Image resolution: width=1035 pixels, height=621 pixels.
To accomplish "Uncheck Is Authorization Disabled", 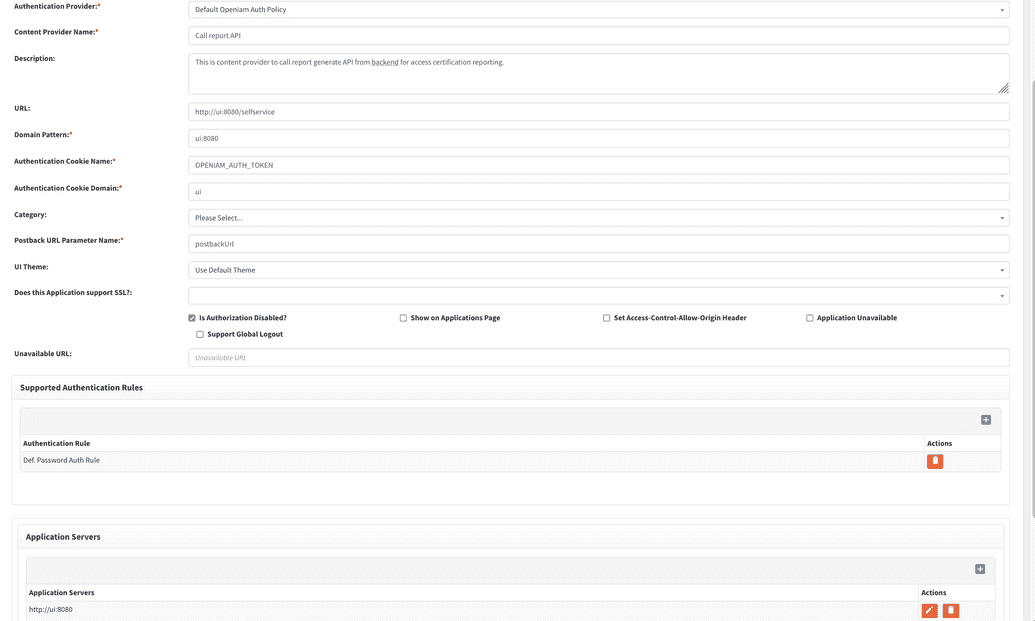I will click(191, 317).
